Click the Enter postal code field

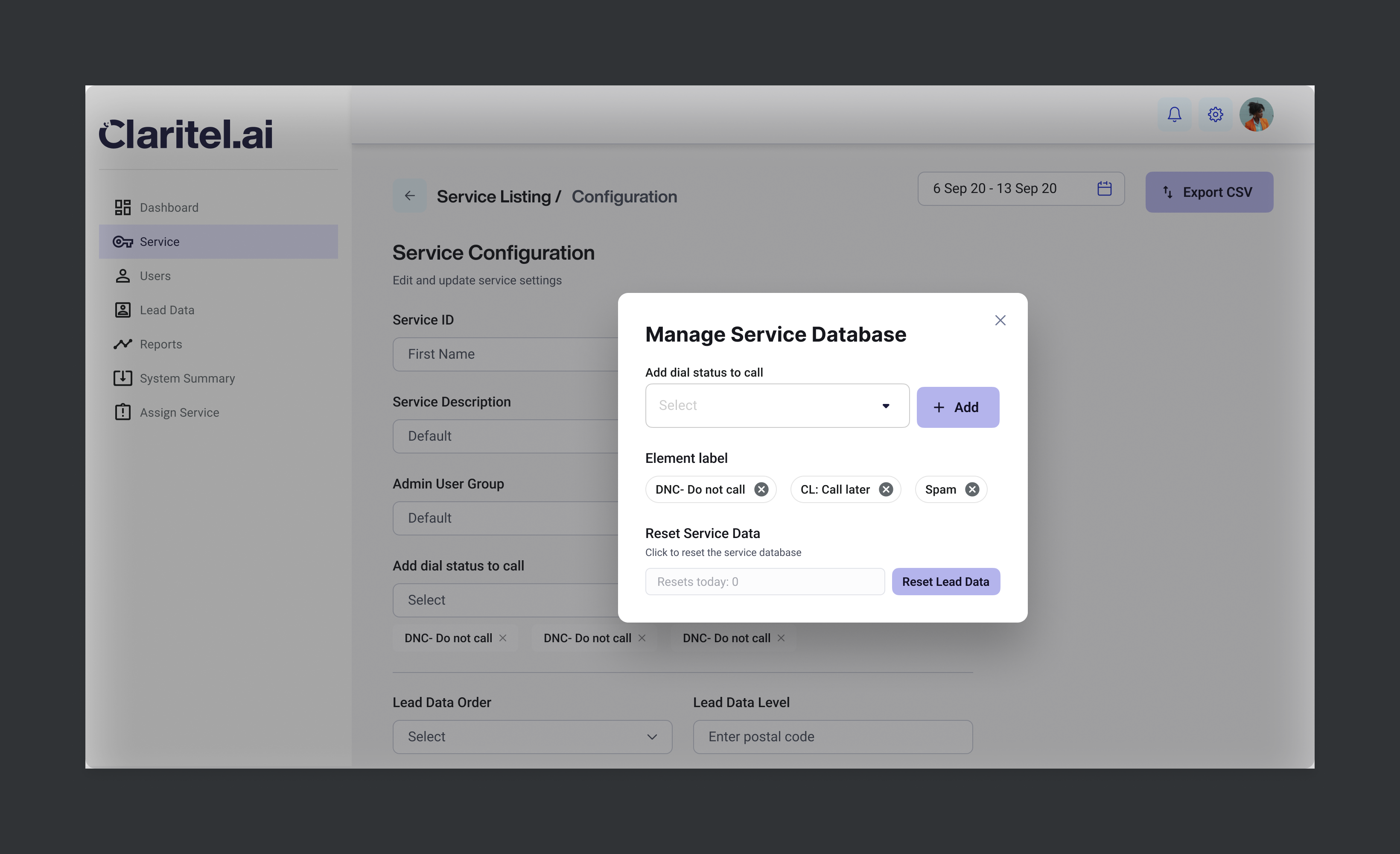click(x=832, y=737)
